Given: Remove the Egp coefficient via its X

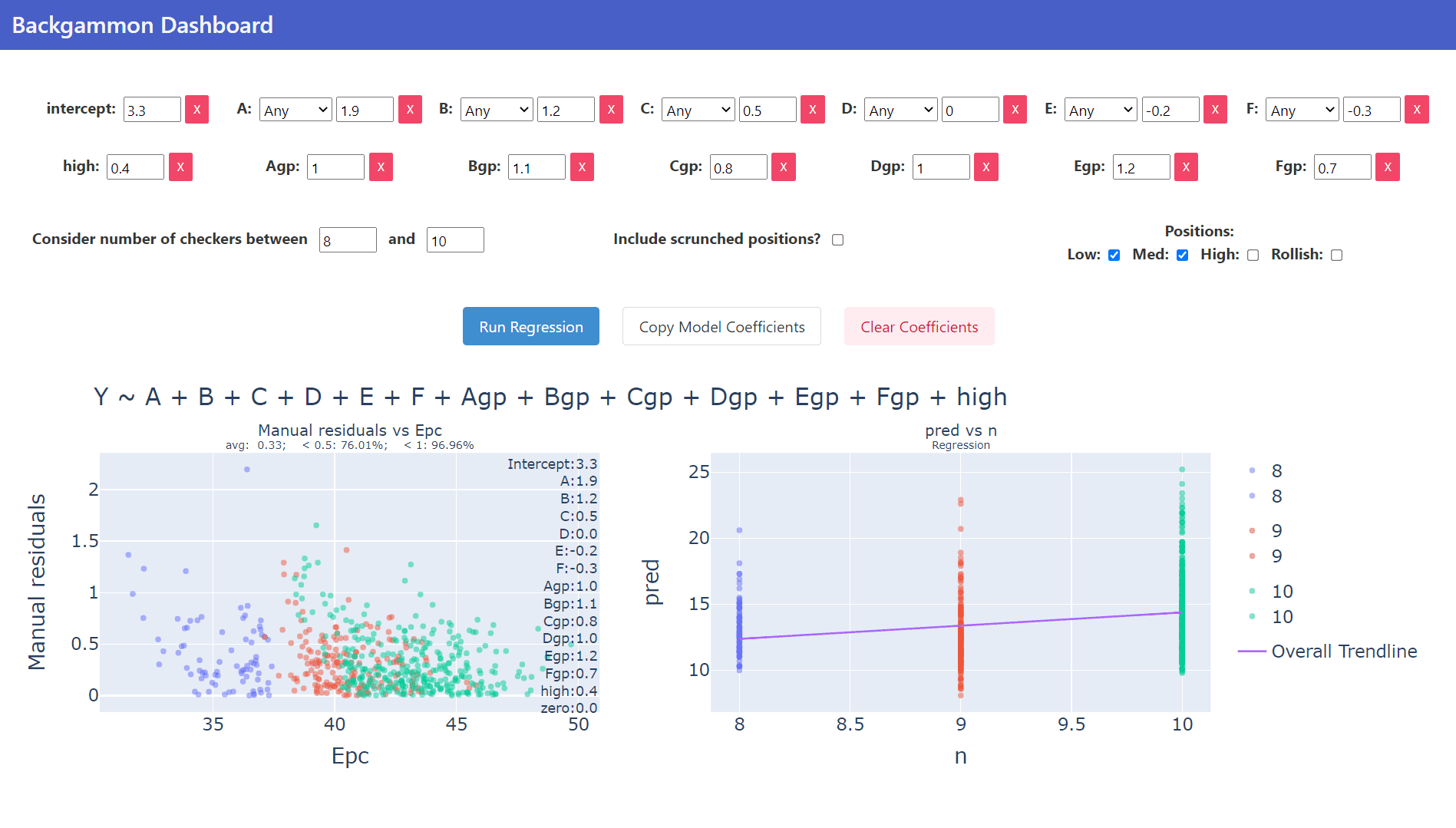Looking at the screenshot, I should click(x=1186, y=167).
